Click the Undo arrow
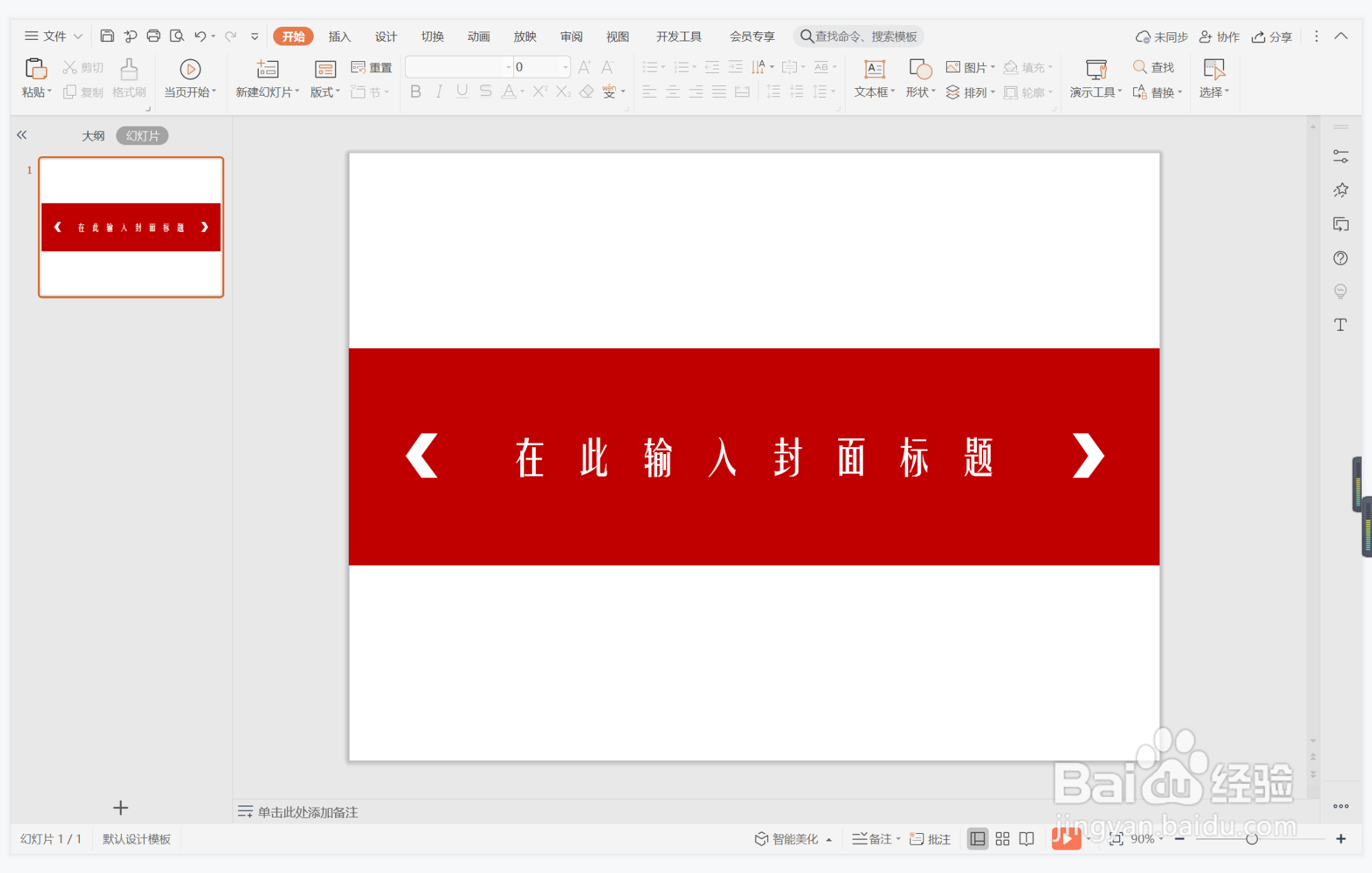This screenshot has height=873, width=1372. [200, 36]
